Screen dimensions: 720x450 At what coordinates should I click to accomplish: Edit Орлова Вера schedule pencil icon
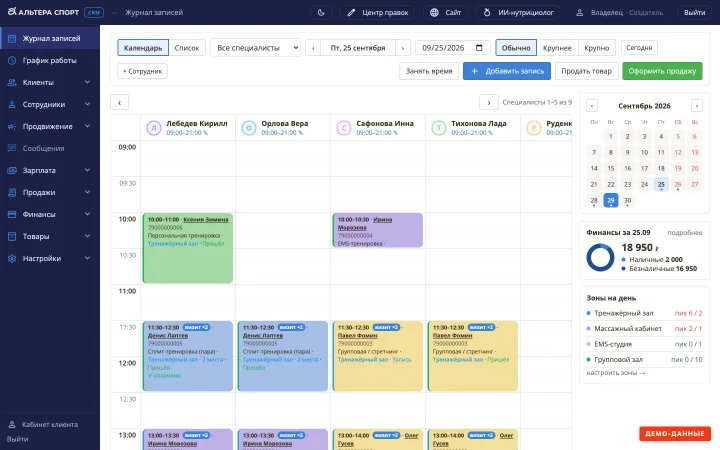(300, 133)
